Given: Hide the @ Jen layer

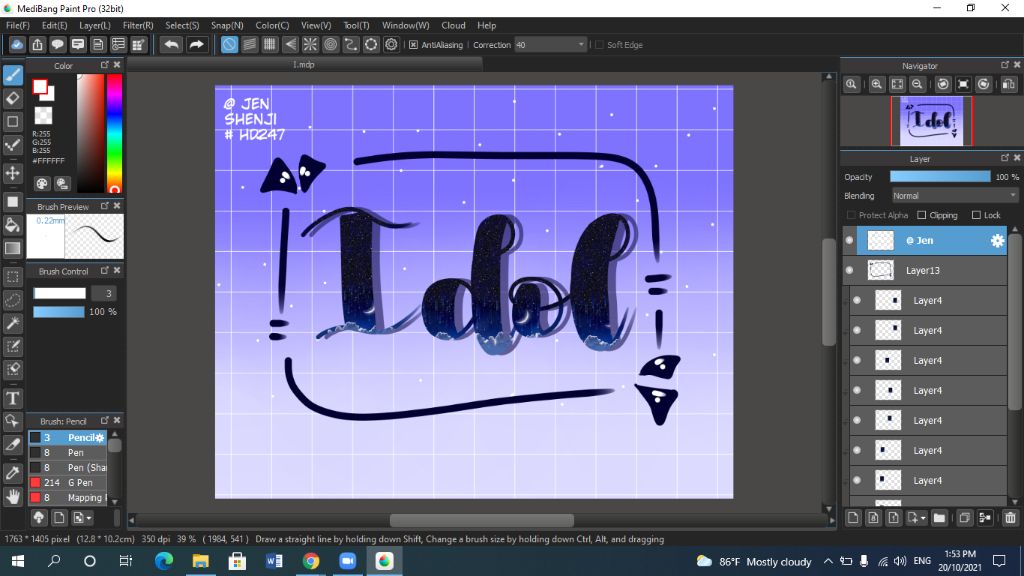Looking at the screenshot, I should tap(849, 240).
